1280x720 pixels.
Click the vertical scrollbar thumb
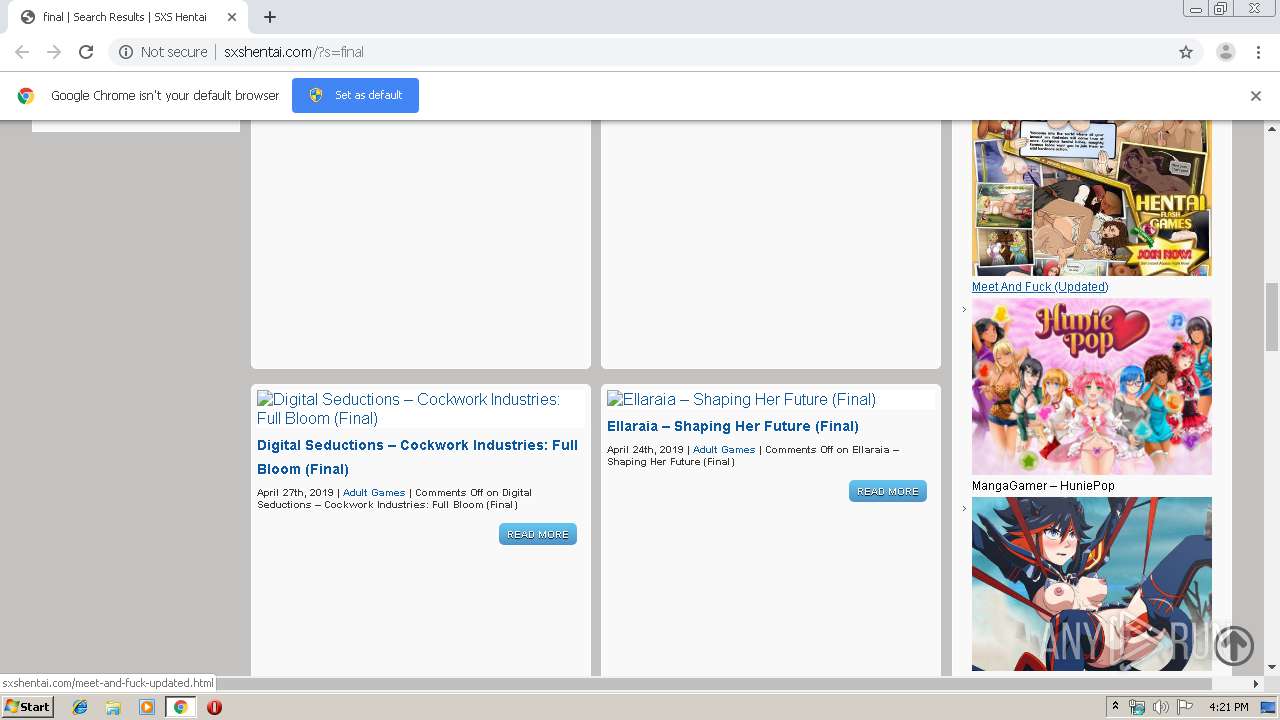[x=1272, y=318]
